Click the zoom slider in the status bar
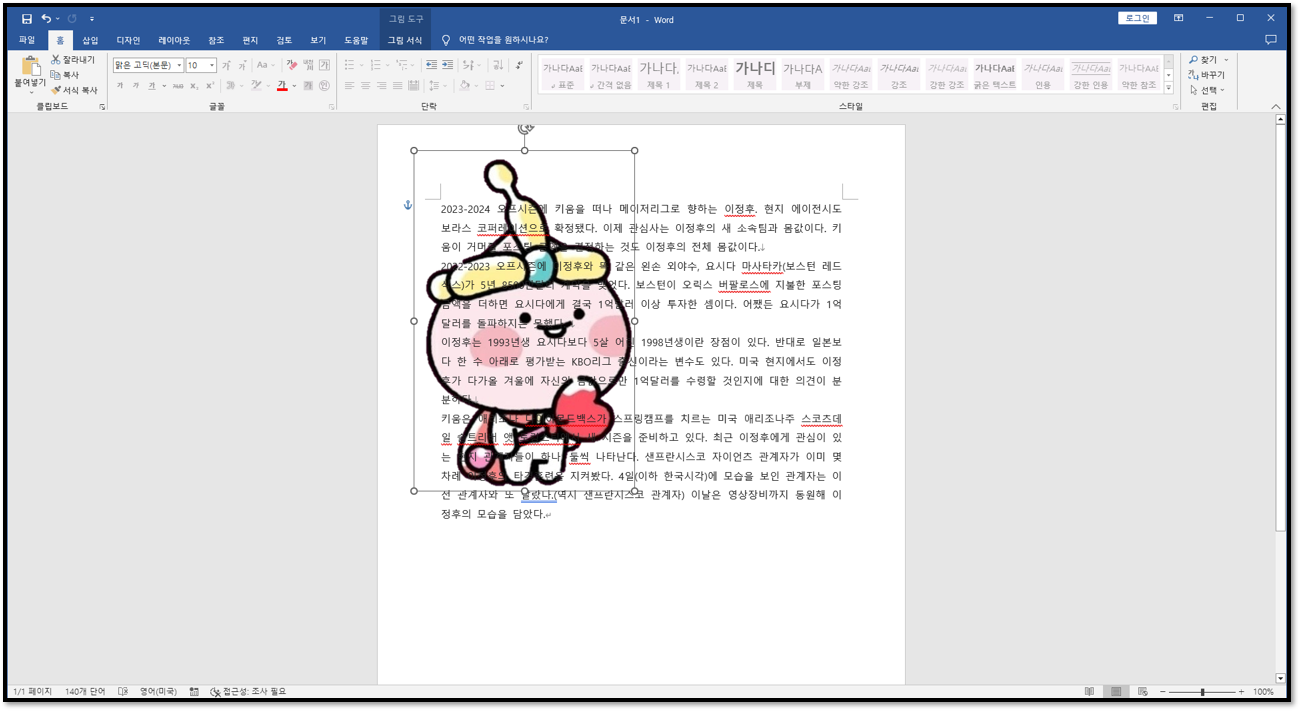Viewport: 1300px width, 711px height. [1202, 692]
